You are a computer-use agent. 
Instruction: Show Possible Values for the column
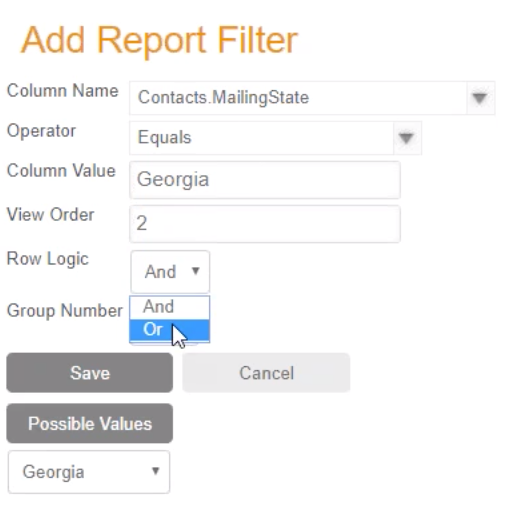pyautogui.click(x=90, y=423)
